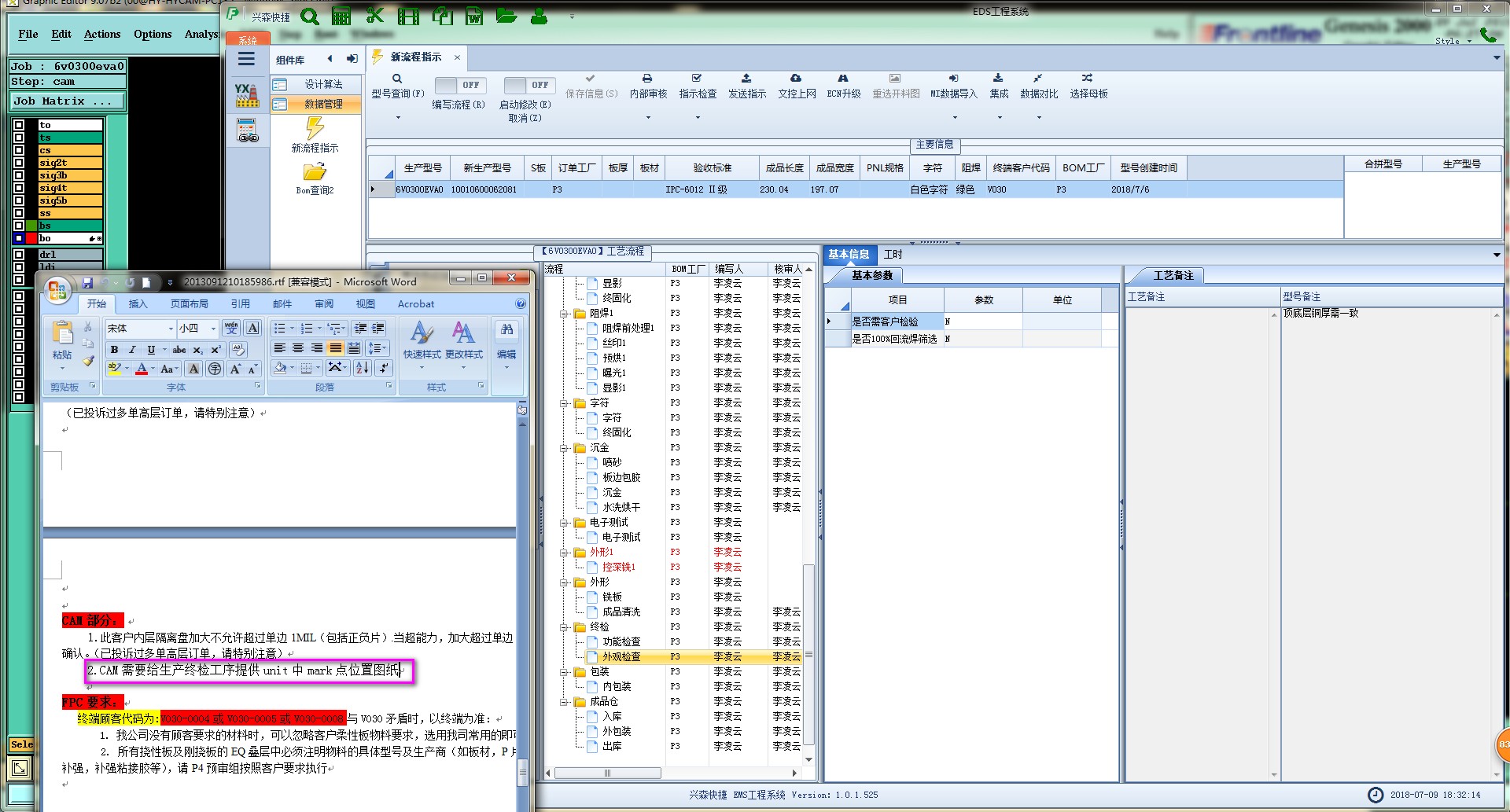Click 发送指示 upload button
This screenshot has height=812, width=1510.
pos(746,86)
